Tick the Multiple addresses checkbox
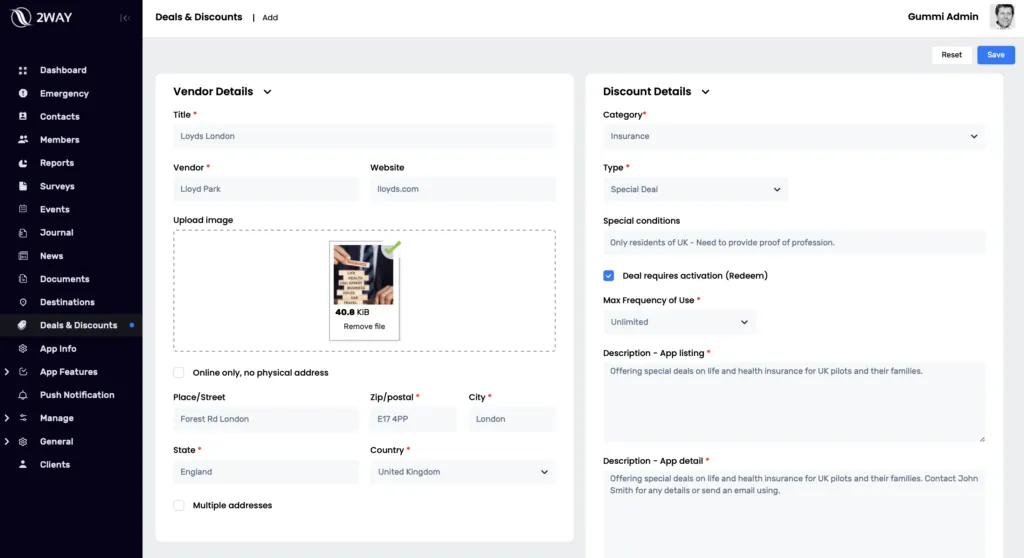The height and width of the screenshot is (558, 1024). pyautogui.click(x=179, y=505)
